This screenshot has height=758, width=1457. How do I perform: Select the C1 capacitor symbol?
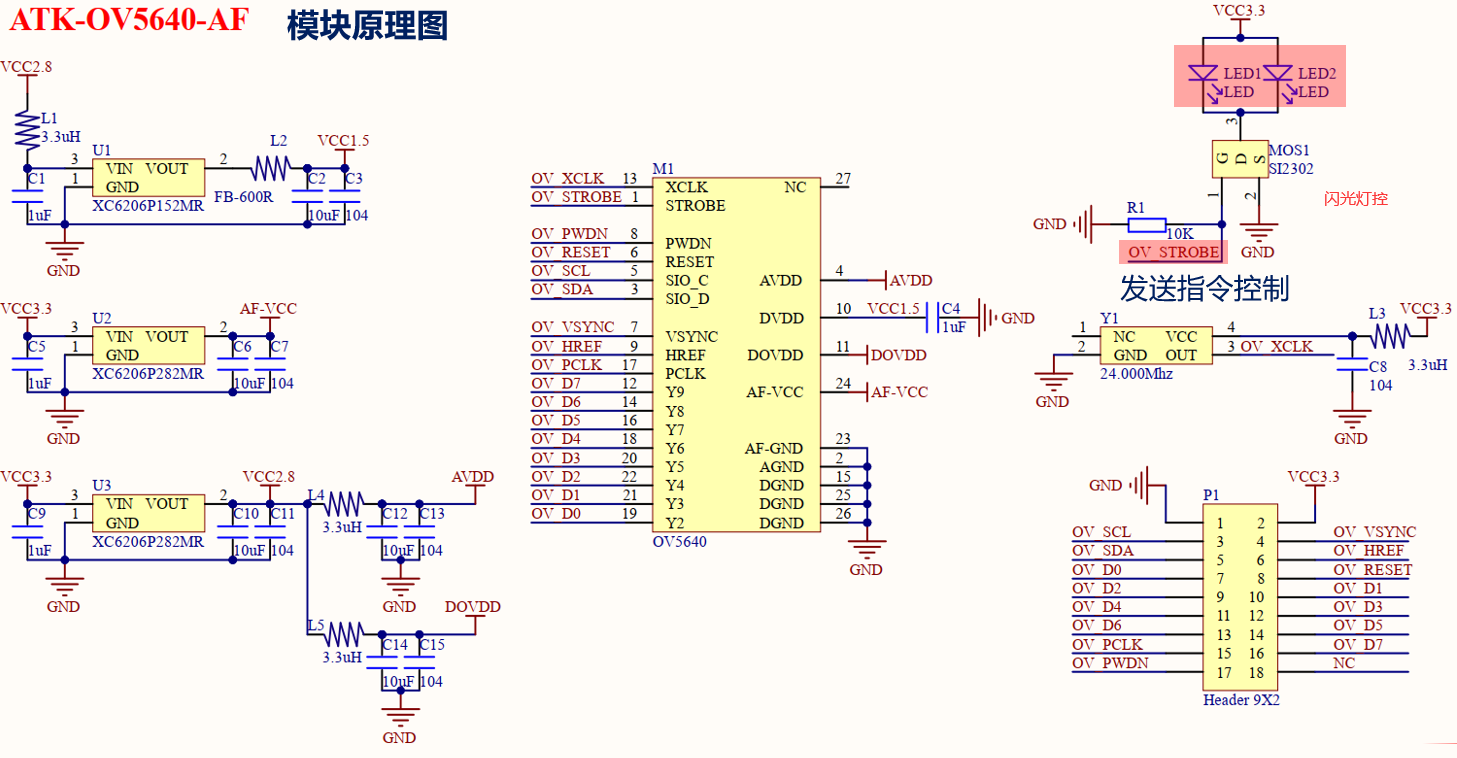click(x=27, y=197)
